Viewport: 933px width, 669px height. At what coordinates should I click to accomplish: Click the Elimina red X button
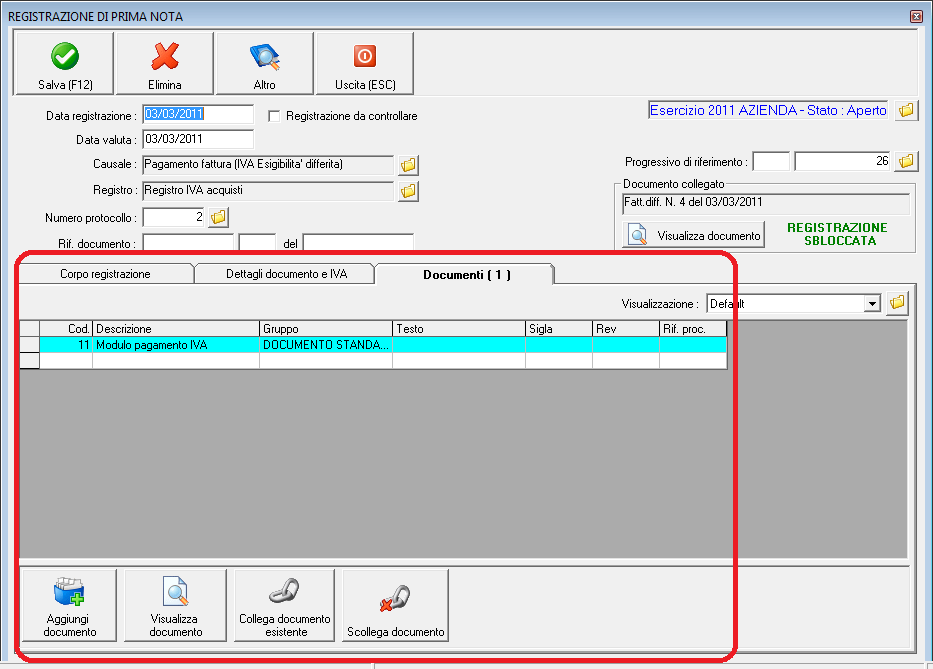pyautogui.click(x=165, y=64)
